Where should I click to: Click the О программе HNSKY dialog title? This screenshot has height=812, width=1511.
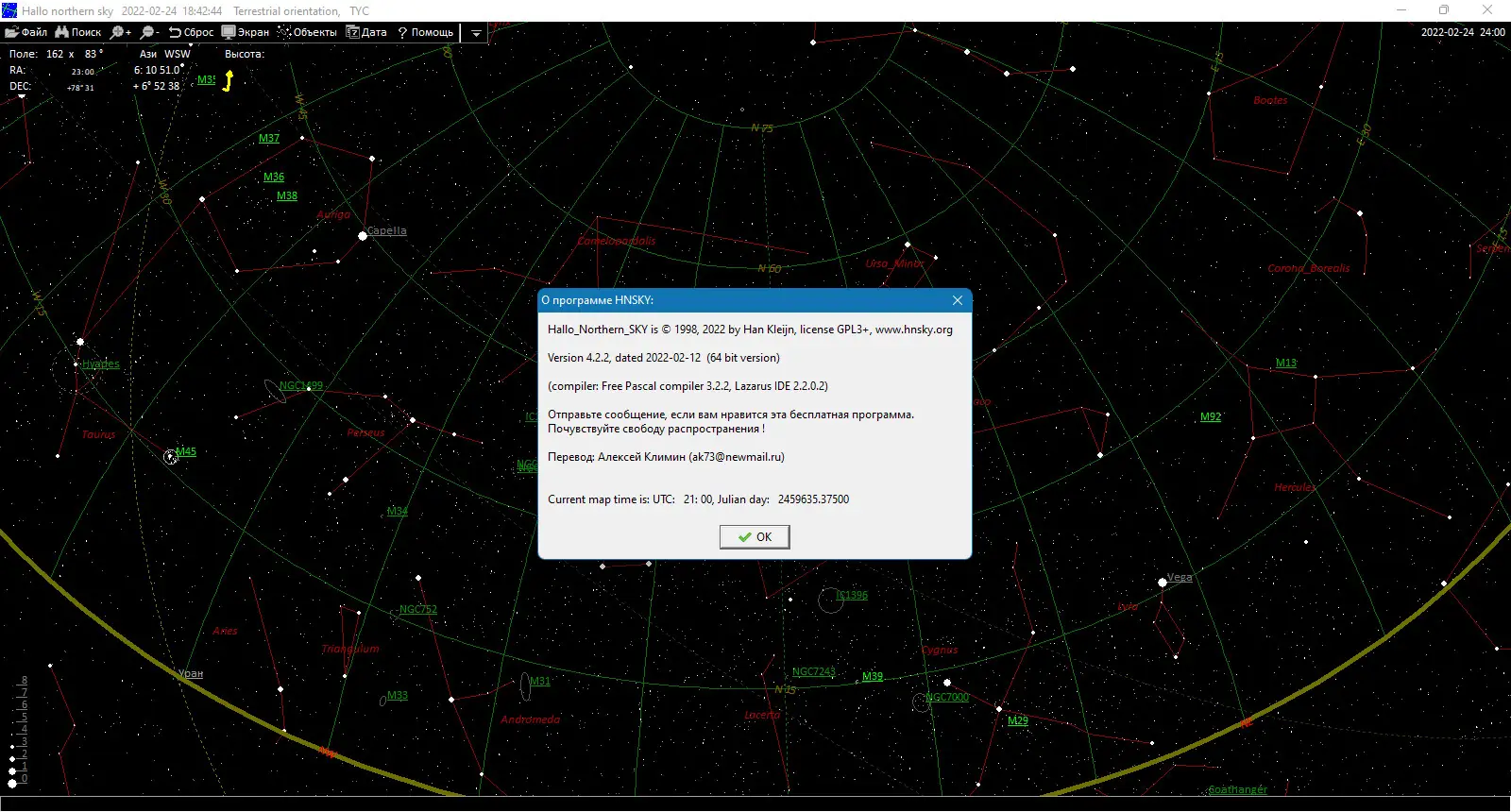click(x=597, y=300)
